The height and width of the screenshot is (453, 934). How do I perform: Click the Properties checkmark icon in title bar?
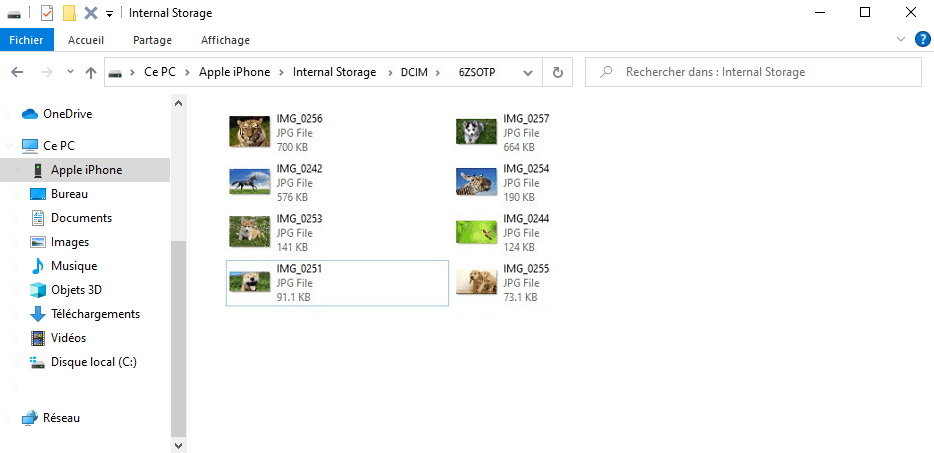tap(47, 13)
